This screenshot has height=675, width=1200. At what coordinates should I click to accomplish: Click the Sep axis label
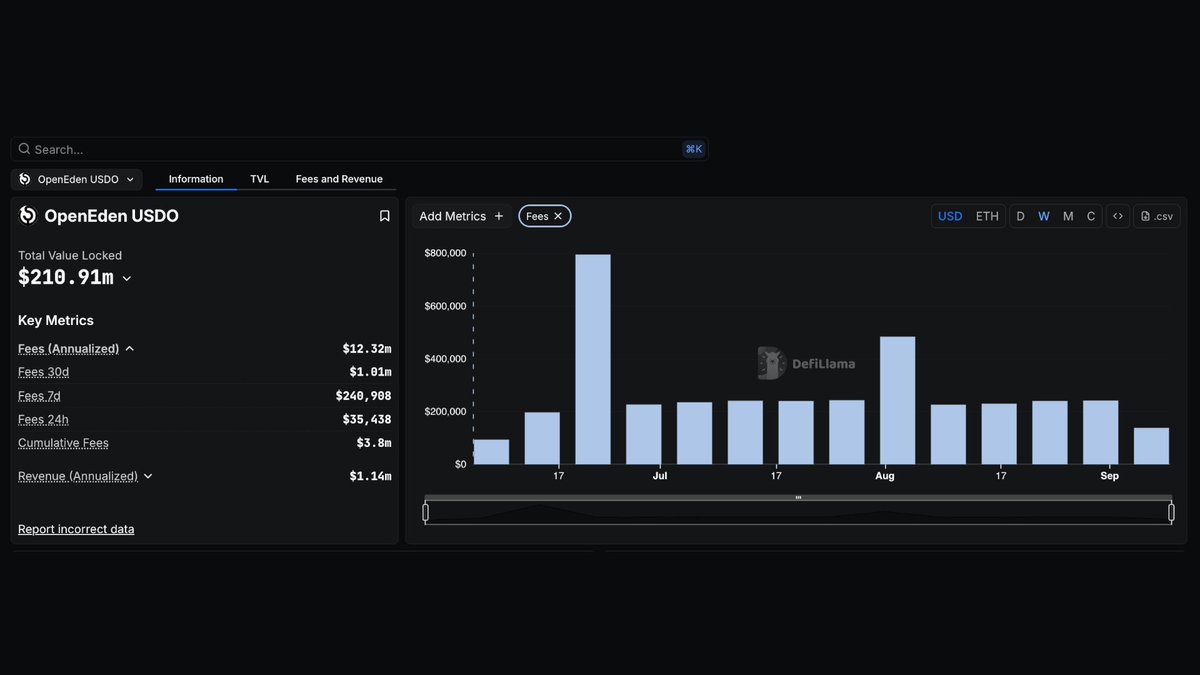1109,476
